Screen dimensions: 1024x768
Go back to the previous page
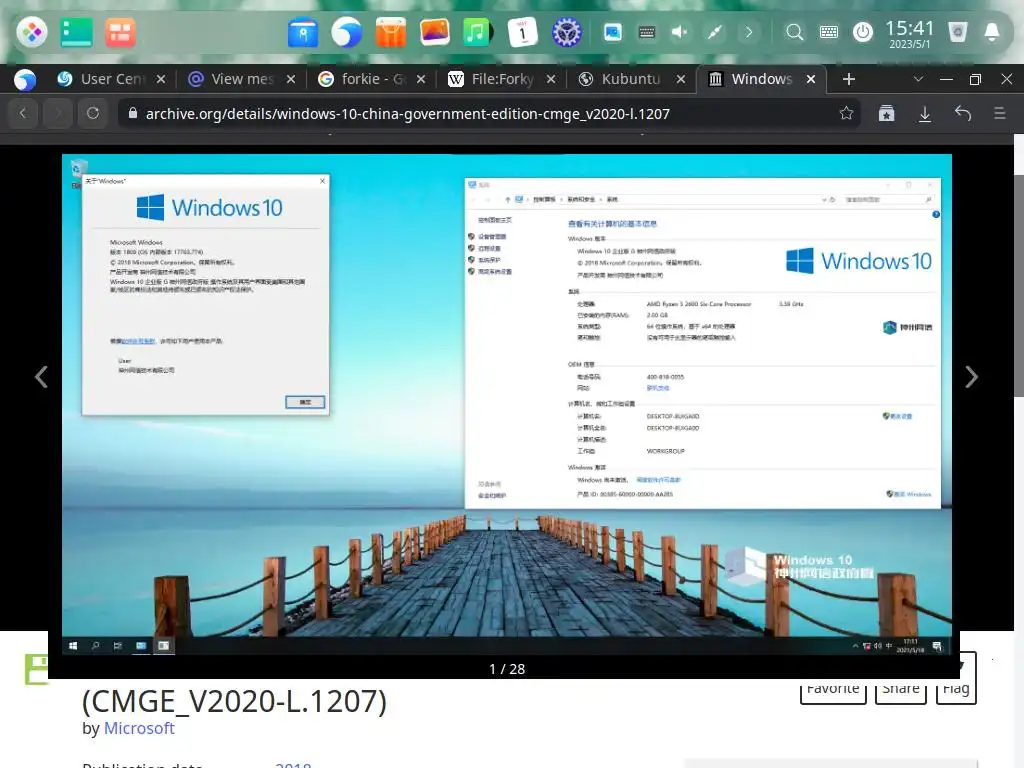pyautogui.click(x=23, y=113)
